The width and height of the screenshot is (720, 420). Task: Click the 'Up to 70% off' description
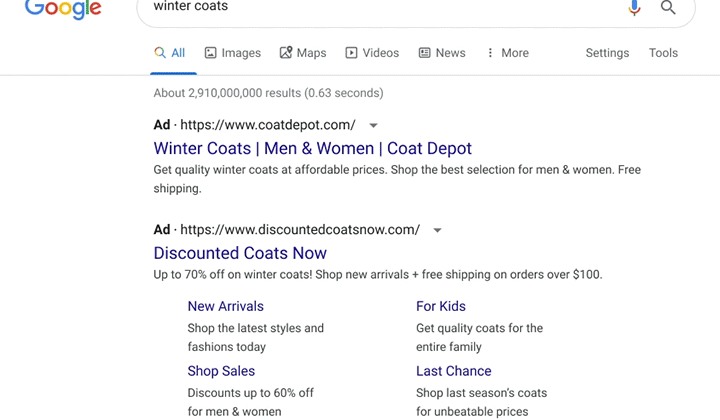point(378,274)
